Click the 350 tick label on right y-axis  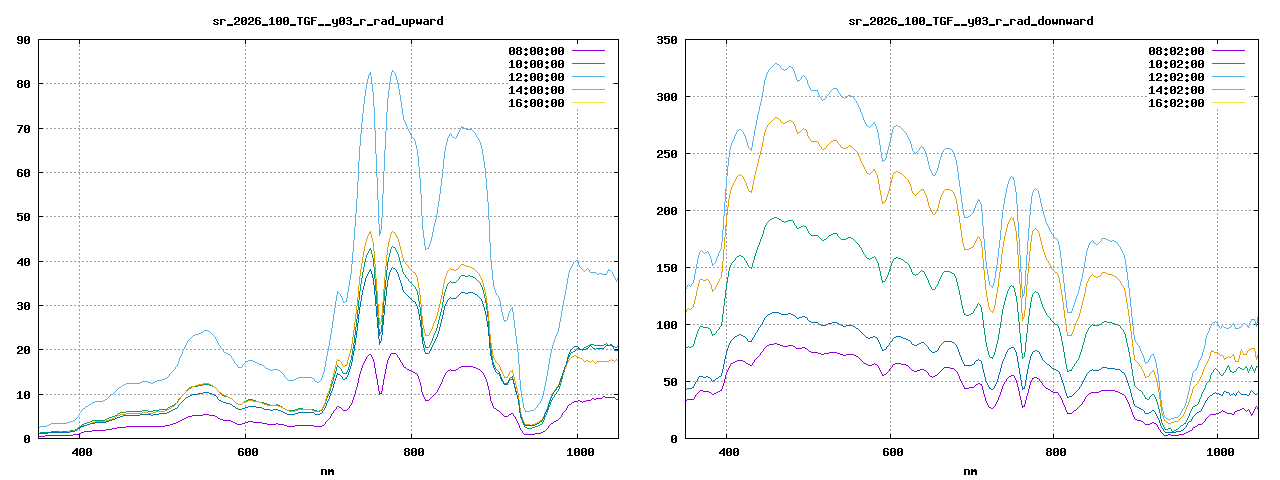pos(666,40)
